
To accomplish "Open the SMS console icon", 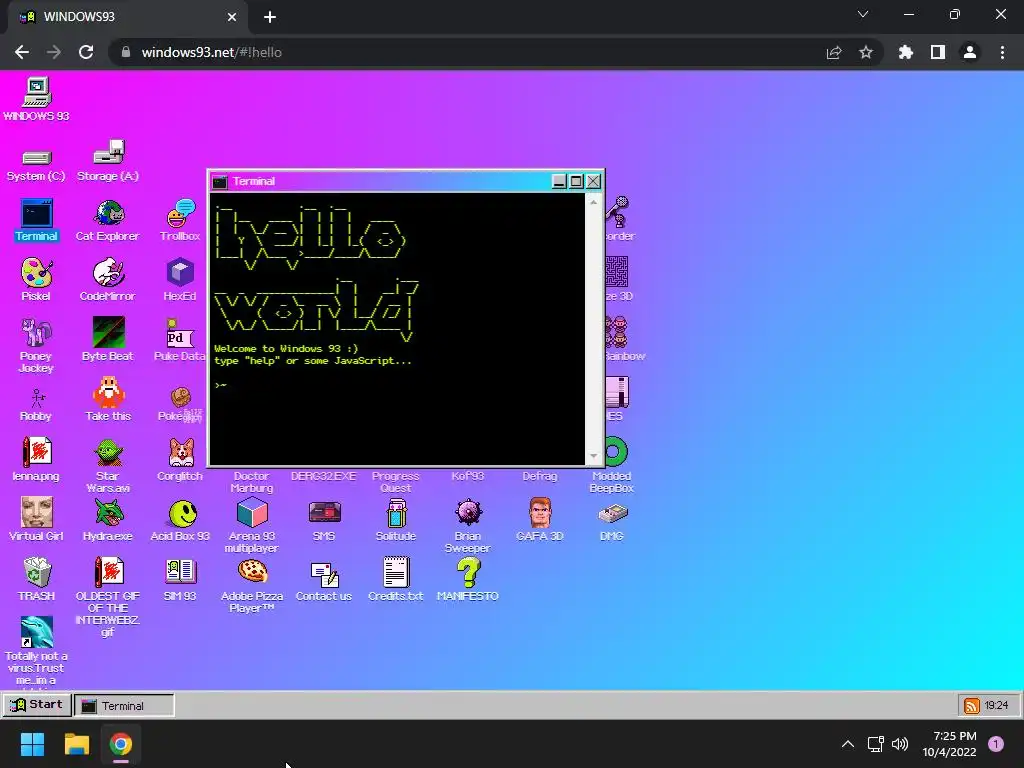I will [x=325, y=513].
